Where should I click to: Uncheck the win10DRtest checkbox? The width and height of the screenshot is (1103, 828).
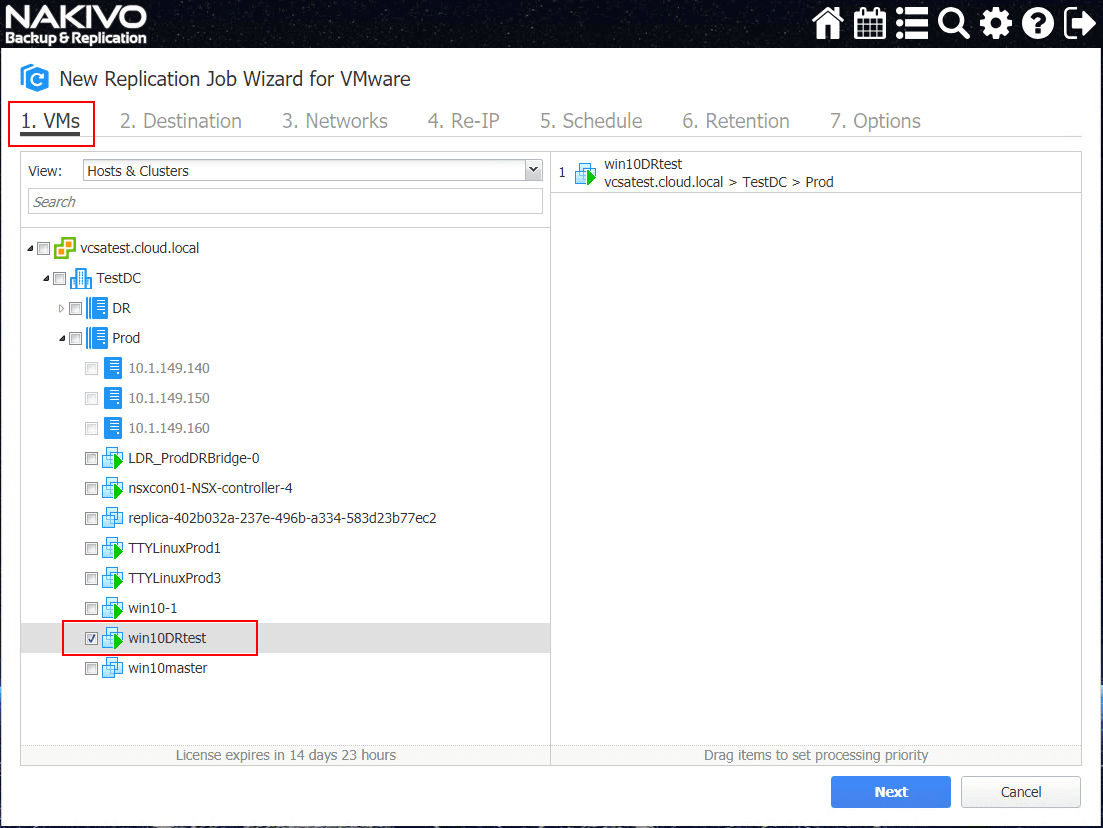pos(91,638)
